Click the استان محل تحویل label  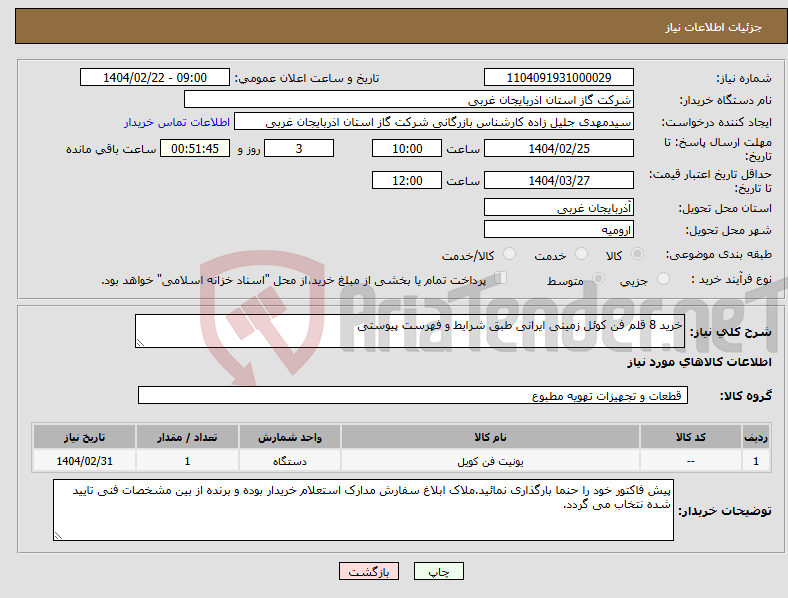[725, 208]
